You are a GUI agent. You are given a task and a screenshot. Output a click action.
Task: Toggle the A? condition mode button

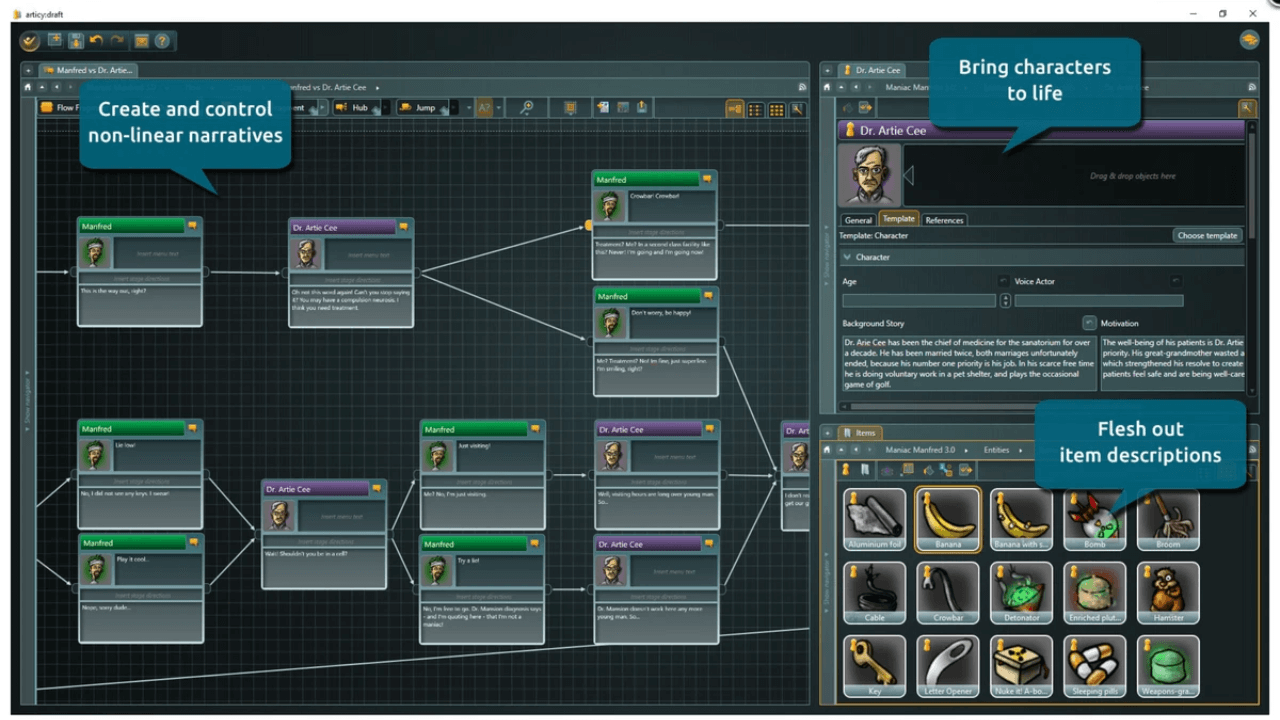click(x=483, y=107)
